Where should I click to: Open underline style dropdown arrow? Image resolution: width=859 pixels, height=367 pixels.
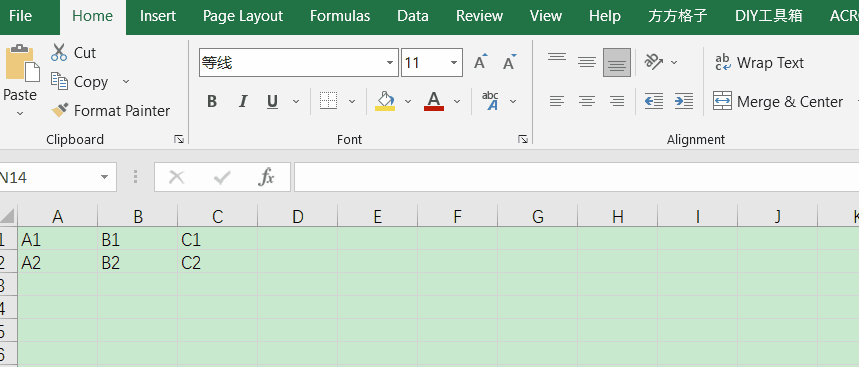tap(296, 101)
